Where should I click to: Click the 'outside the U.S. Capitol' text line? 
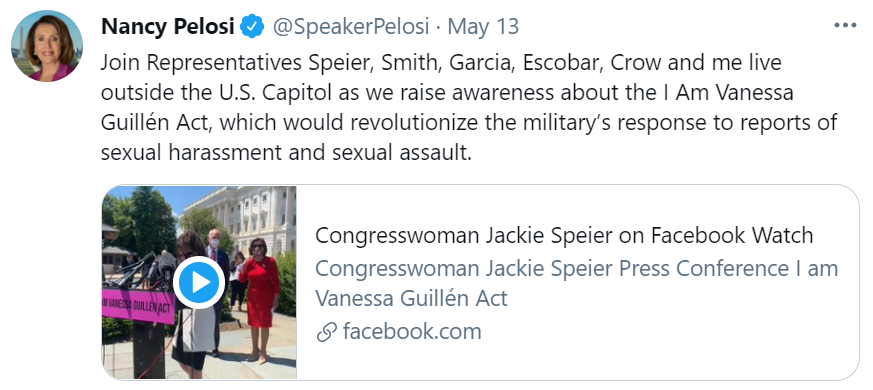447,93
